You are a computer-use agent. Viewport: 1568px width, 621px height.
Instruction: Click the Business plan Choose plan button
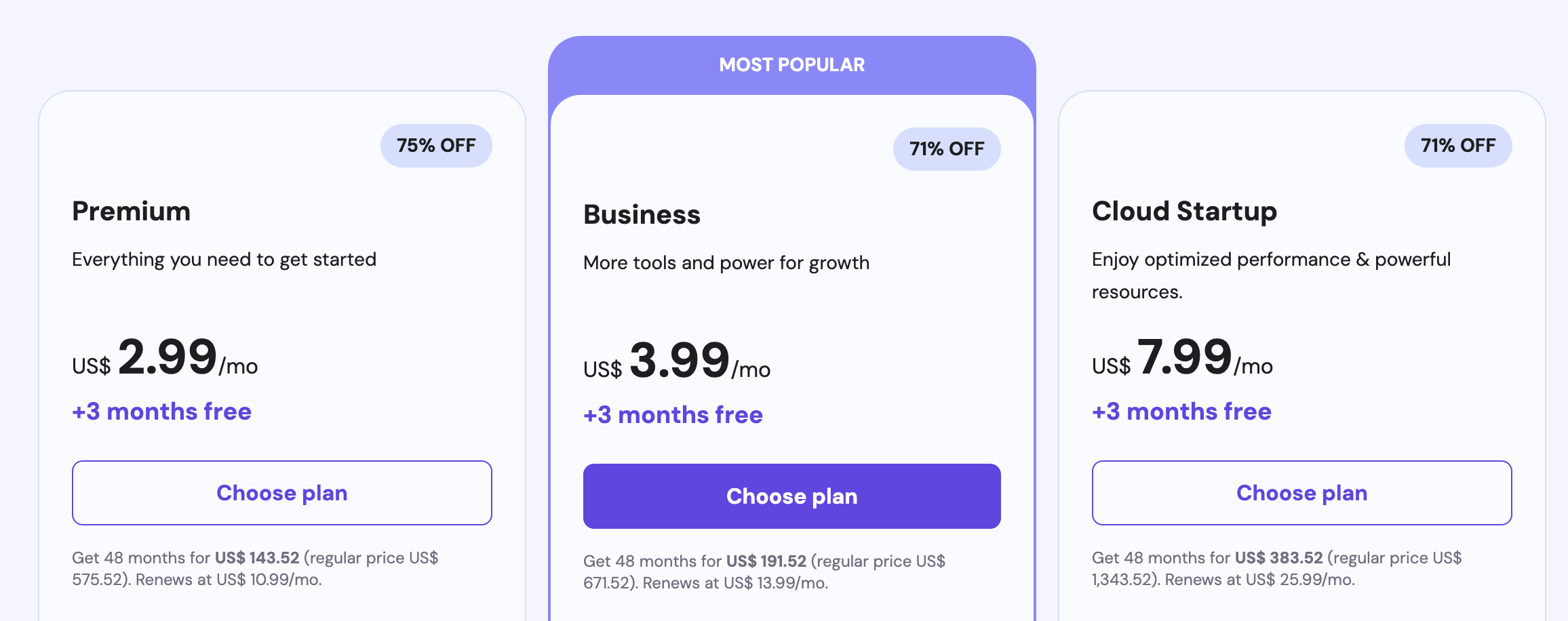pyautogui.click(x=791, y=496)
